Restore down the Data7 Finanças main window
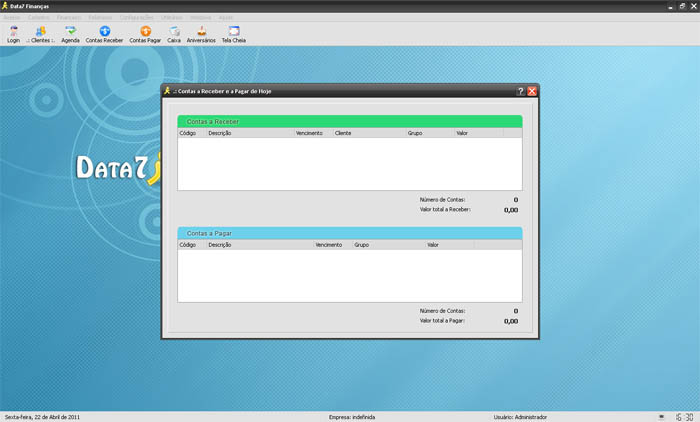This screenshot has height=422, width=700. click(682, 6)
